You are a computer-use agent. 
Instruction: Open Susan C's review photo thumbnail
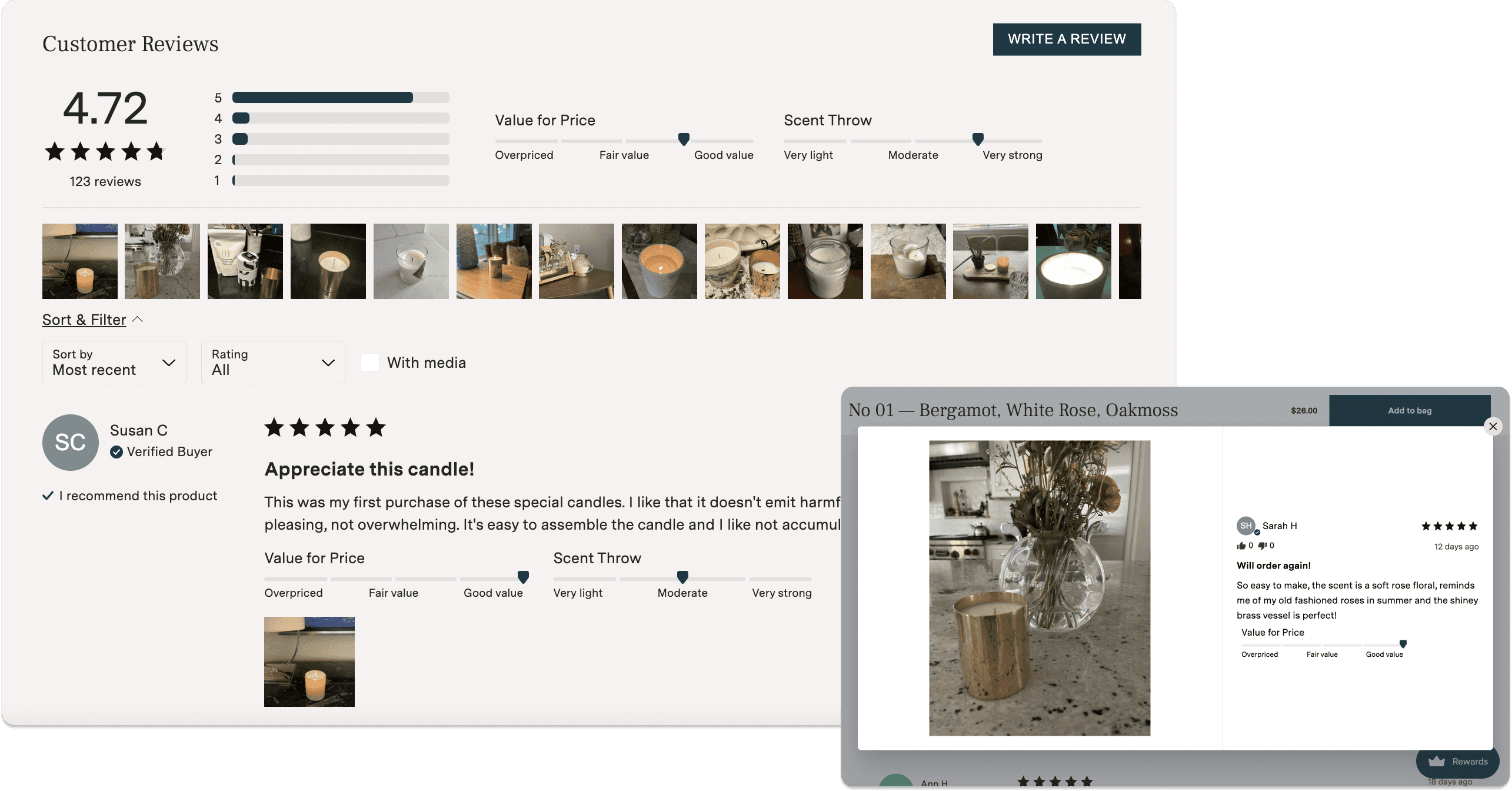(x=309, y=662)
